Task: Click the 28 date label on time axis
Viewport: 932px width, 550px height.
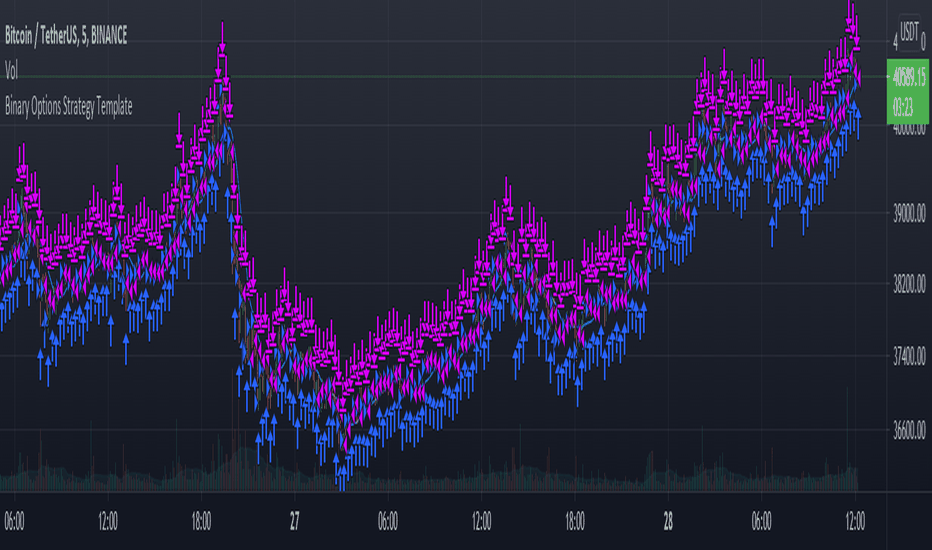Action: pos(668,521)
